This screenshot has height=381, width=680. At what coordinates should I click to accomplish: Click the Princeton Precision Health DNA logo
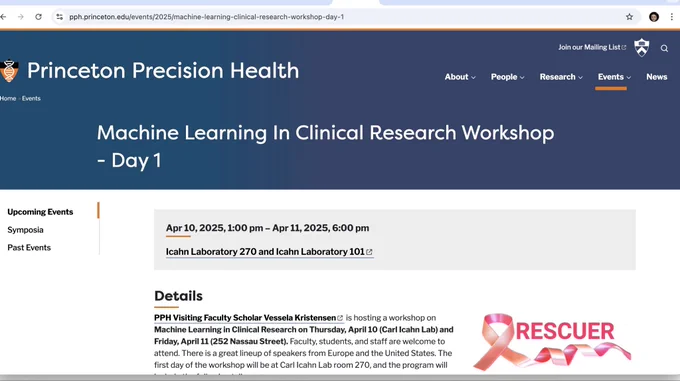[x=9, y=71]
